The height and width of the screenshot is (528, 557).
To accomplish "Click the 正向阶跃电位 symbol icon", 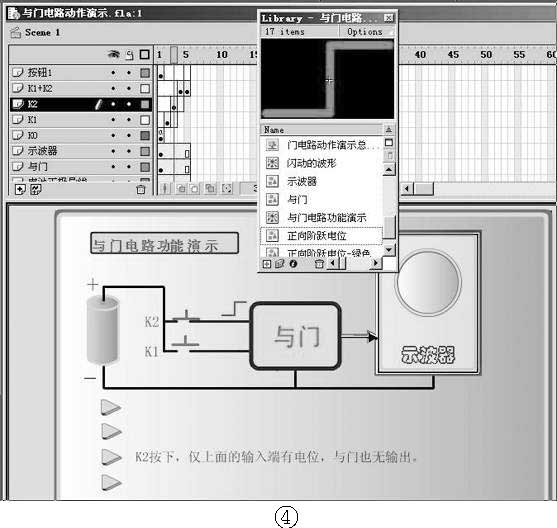I will 272,235.
